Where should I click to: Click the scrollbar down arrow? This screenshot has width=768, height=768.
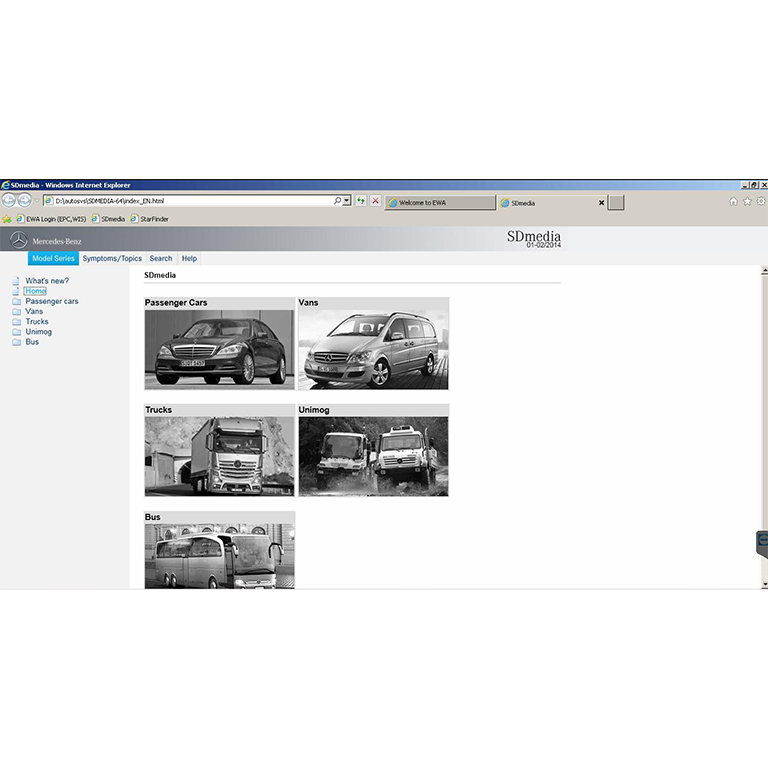click(x=764, y=584)
